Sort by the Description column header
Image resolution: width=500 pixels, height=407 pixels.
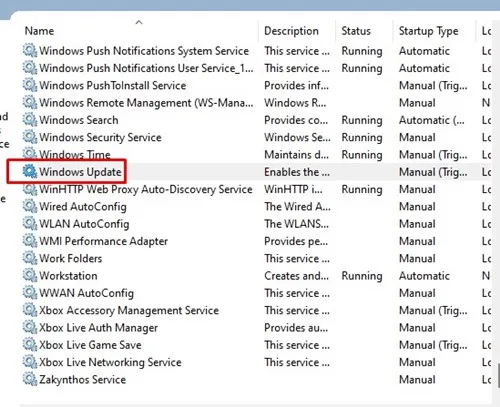291,31
